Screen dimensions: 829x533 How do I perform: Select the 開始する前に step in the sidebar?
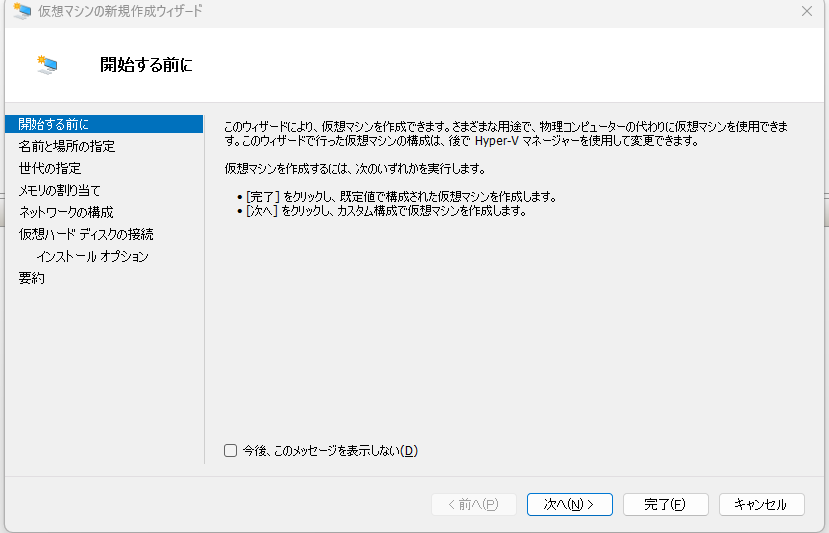54,124
